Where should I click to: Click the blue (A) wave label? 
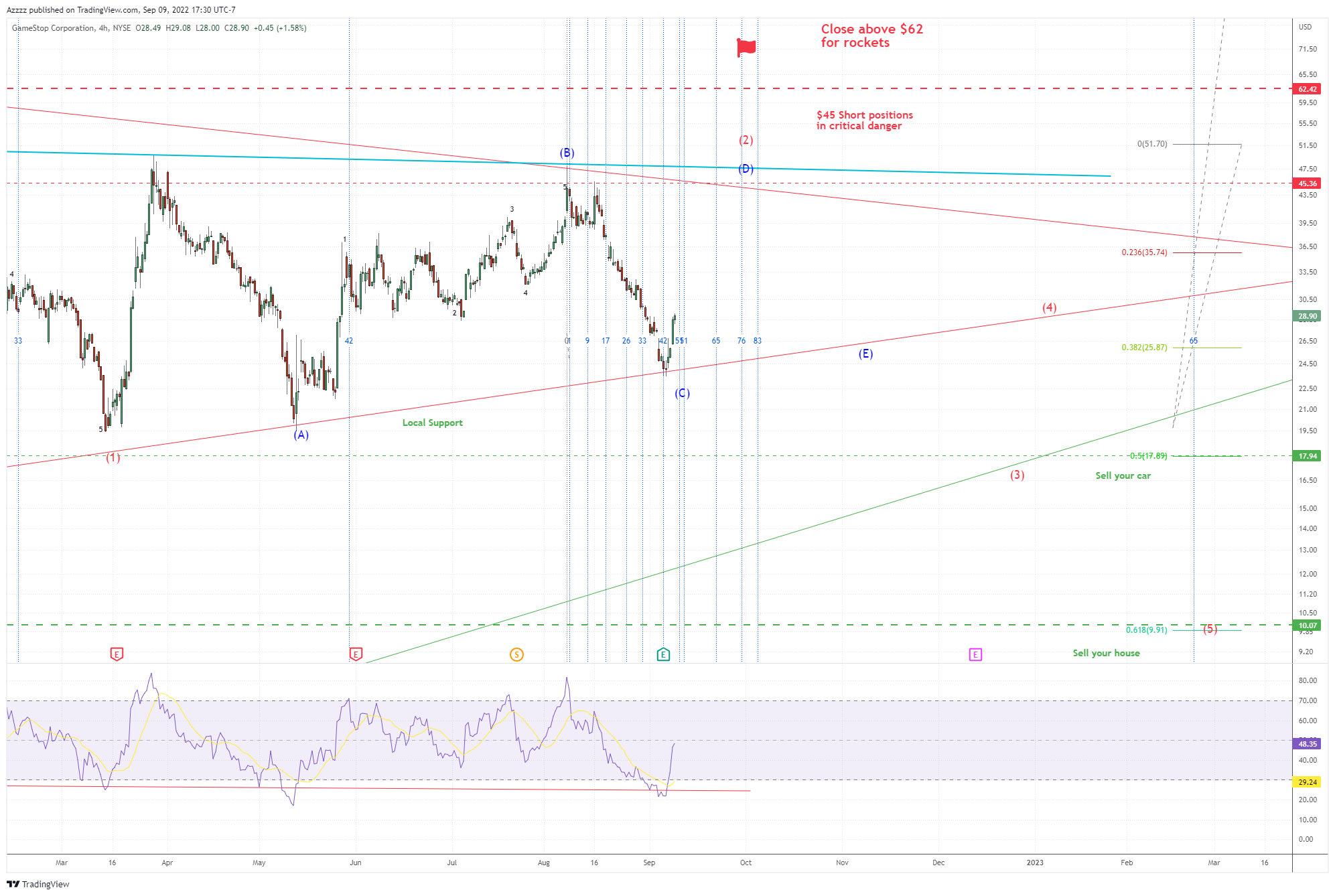301,435
